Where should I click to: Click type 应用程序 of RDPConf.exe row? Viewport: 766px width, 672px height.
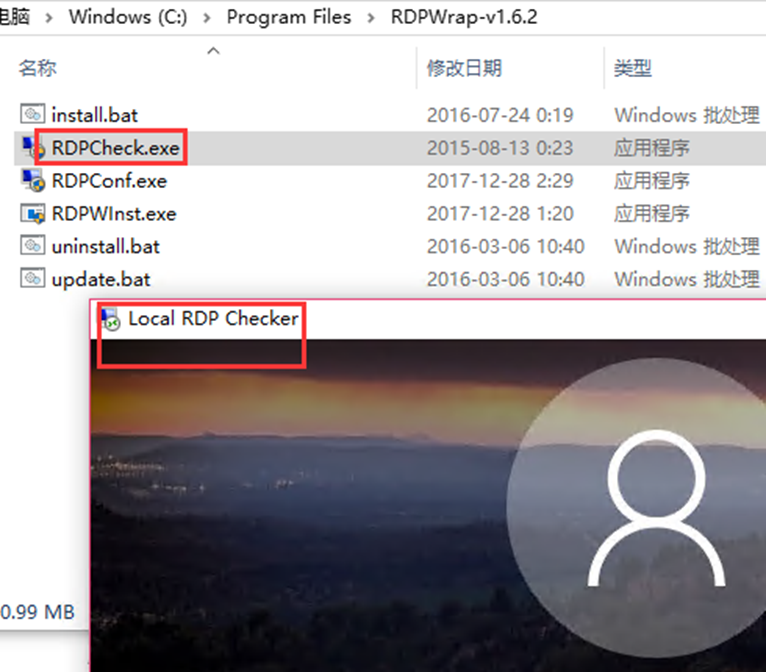coord(652,181)
